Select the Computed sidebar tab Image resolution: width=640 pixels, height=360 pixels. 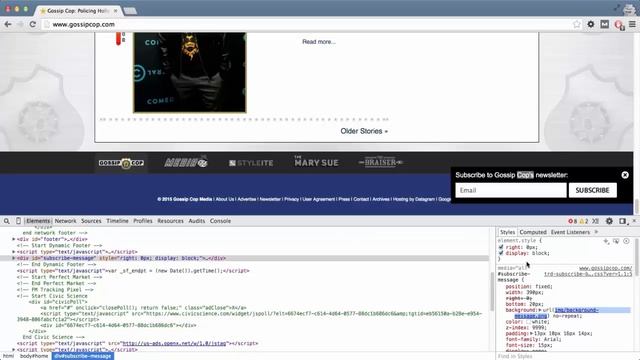533,232
